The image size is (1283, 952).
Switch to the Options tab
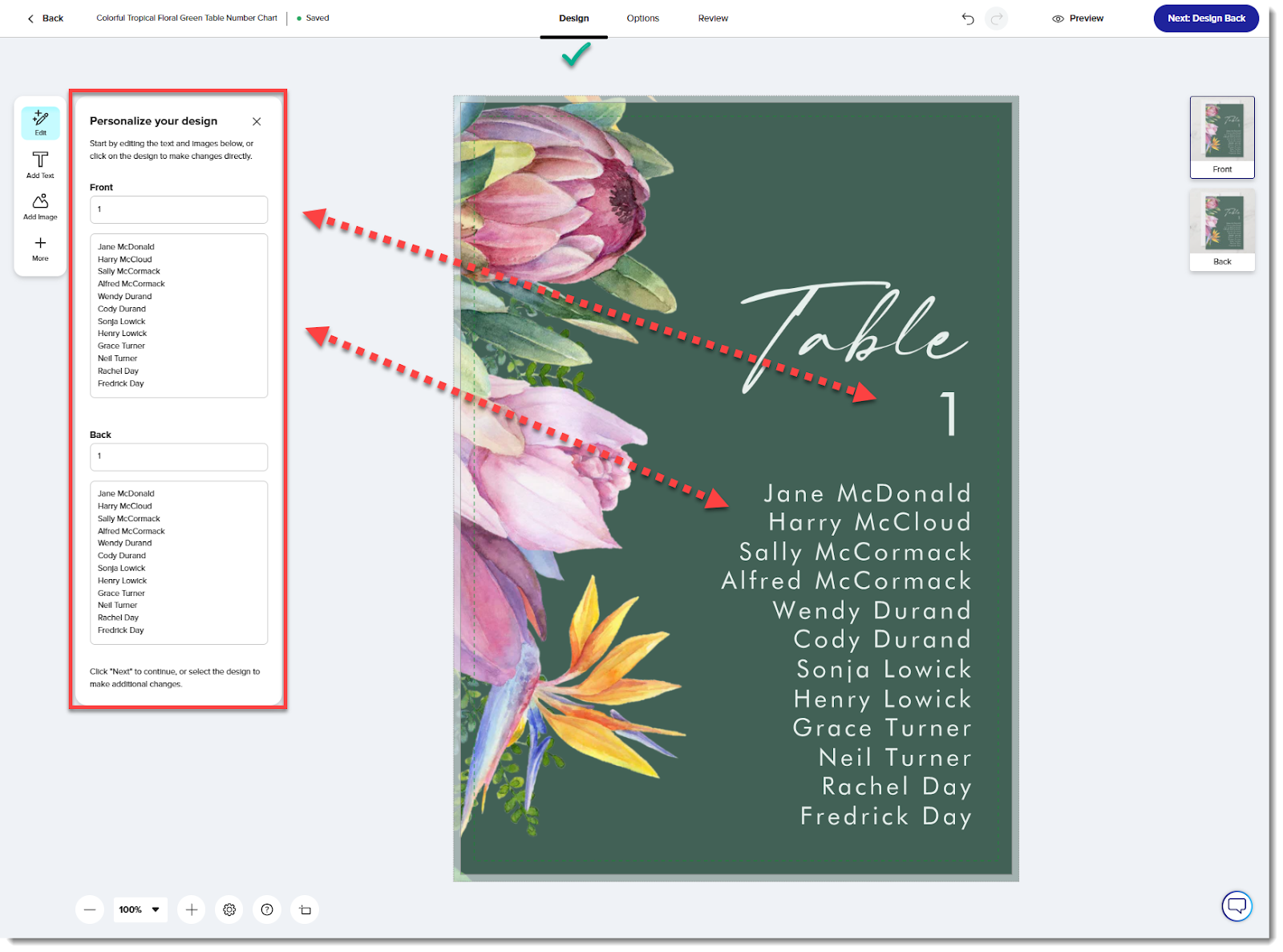tap(643, 18)
